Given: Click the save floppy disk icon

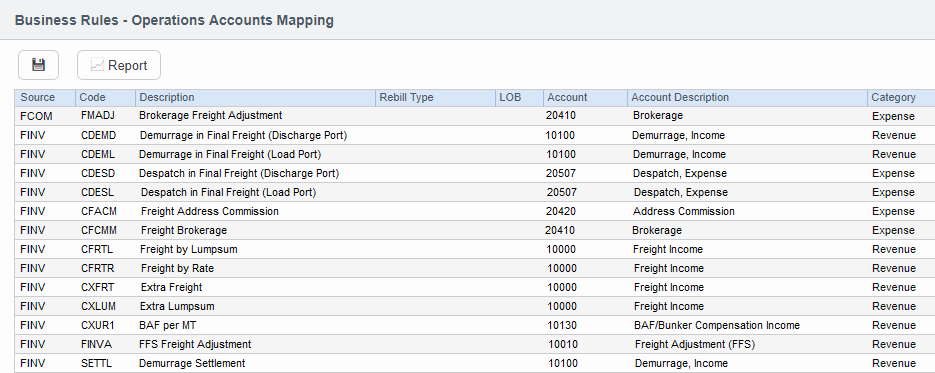Looking at the screenshot, I should [x=38, y=65].
